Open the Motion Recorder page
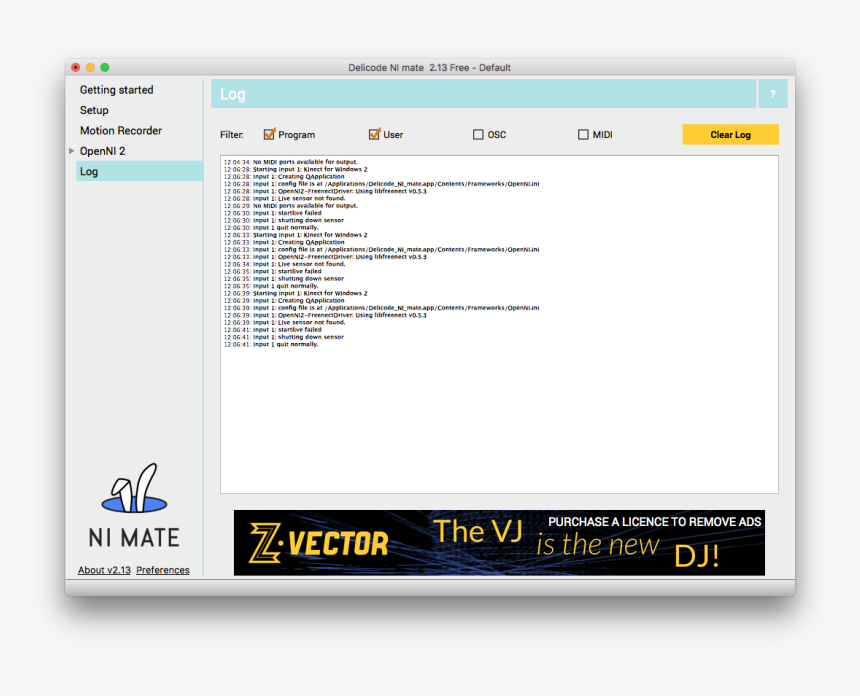This screenshot has height=696, width=860. tap(121, 131)
